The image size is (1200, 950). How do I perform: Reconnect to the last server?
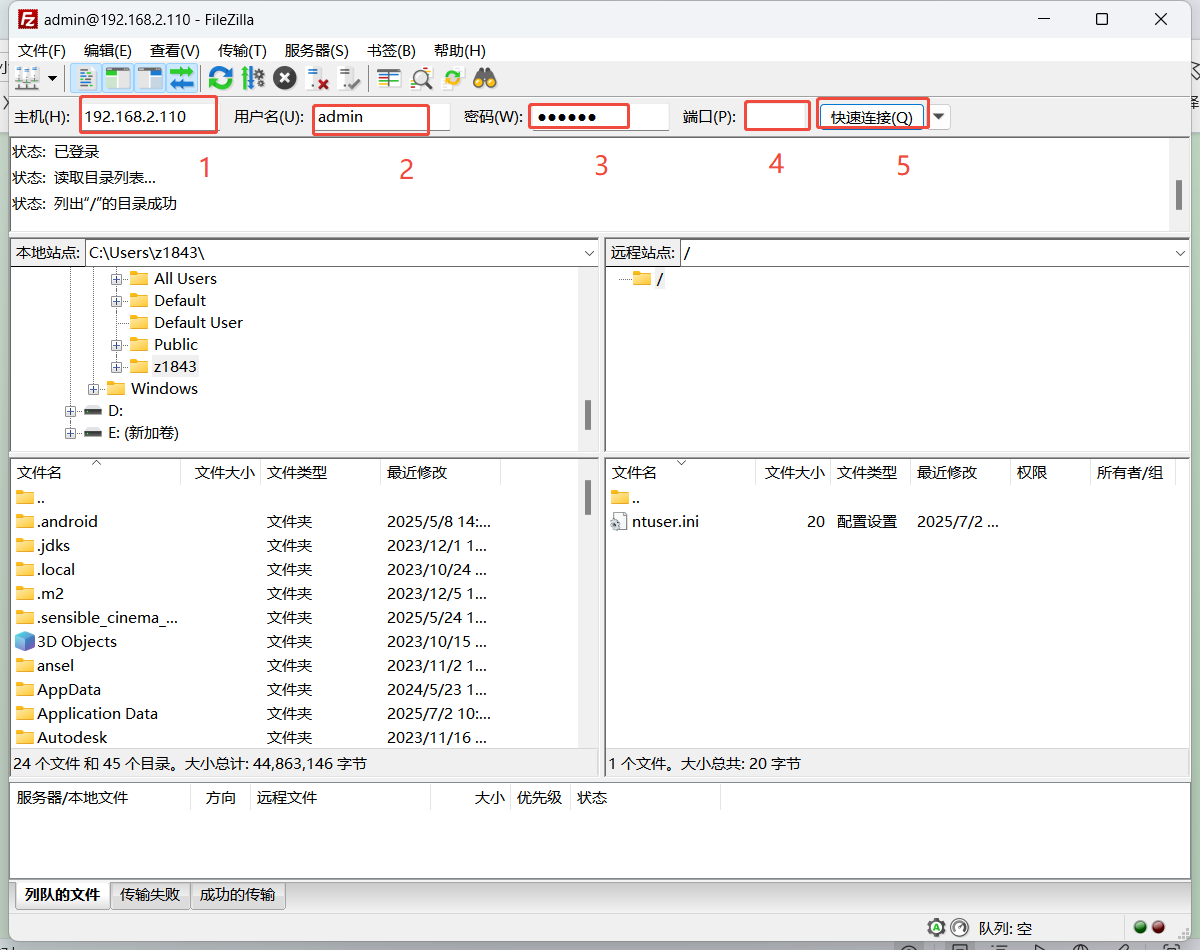click(349, 78)
